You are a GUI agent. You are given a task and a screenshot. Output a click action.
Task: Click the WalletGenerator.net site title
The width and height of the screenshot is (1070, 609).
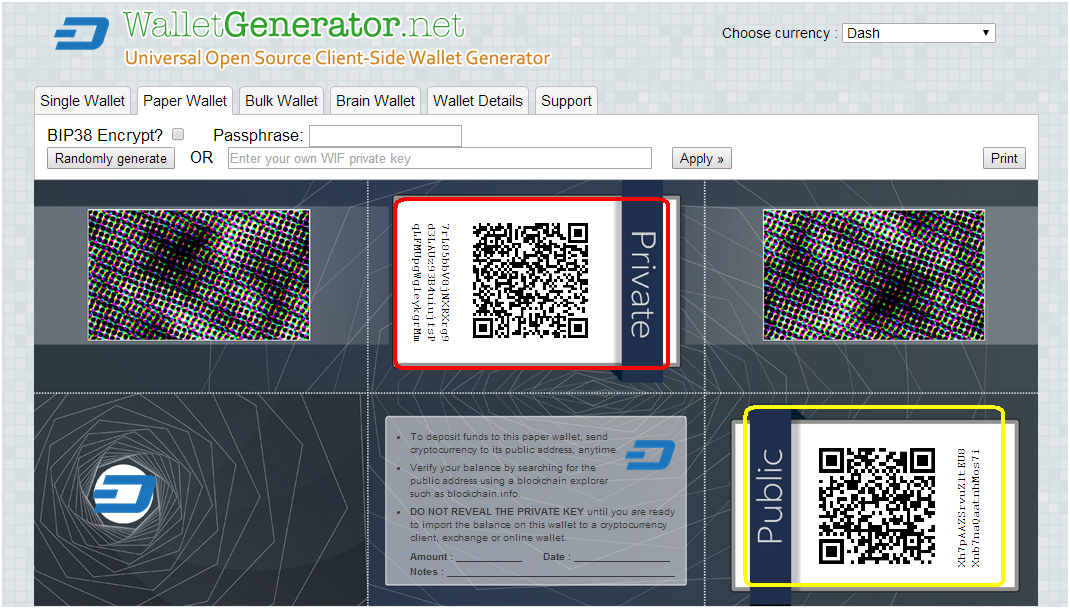294,25
